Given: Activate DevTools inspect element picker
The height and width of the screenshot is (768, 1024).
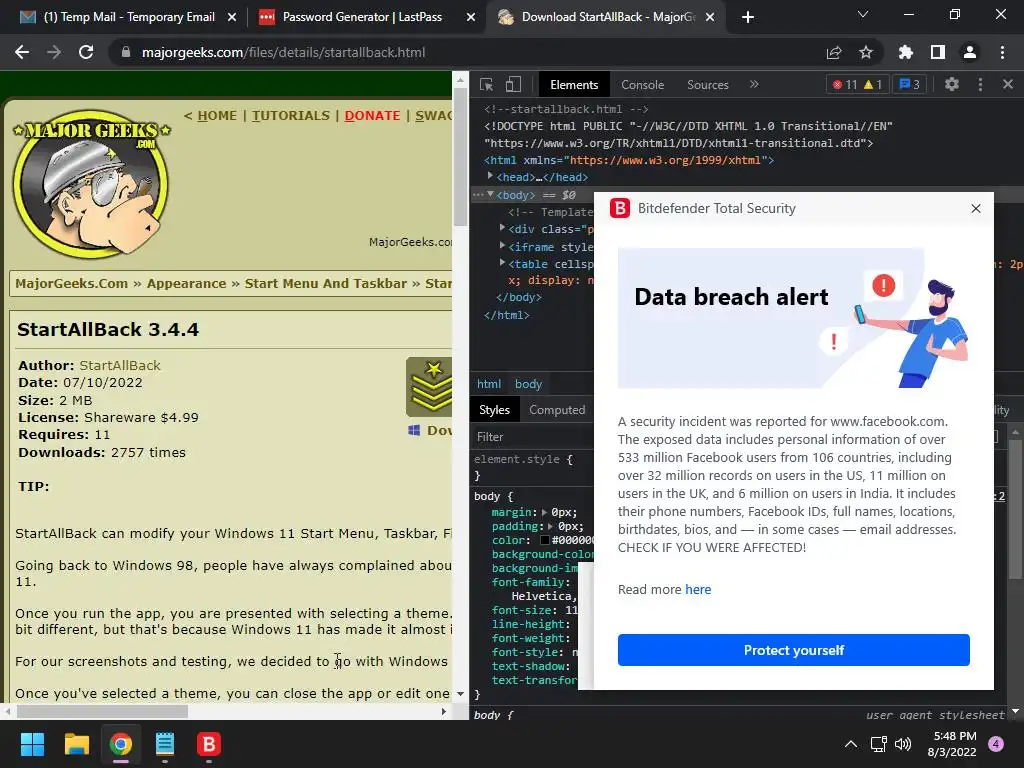Looking at the screenshot, I should coord(487,84).
